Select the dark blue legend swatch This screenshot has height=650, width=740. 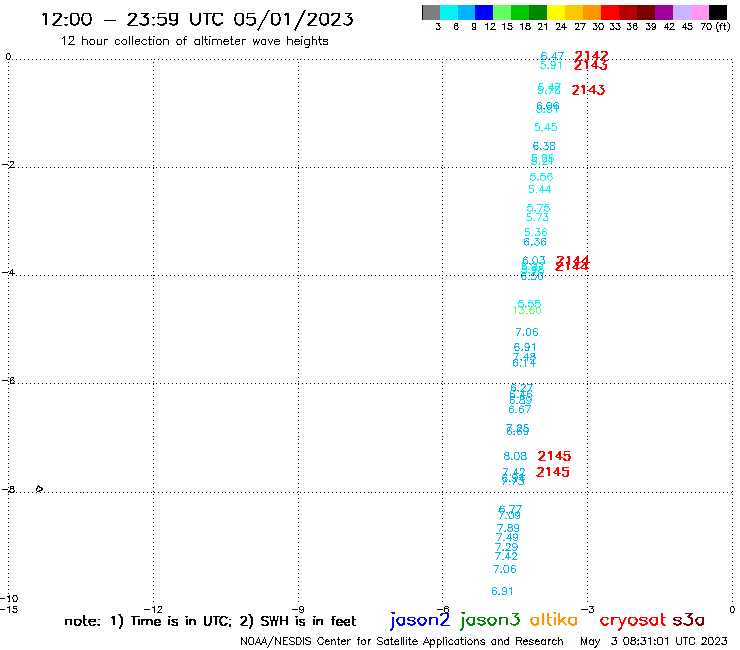click(x=484, y=12)
